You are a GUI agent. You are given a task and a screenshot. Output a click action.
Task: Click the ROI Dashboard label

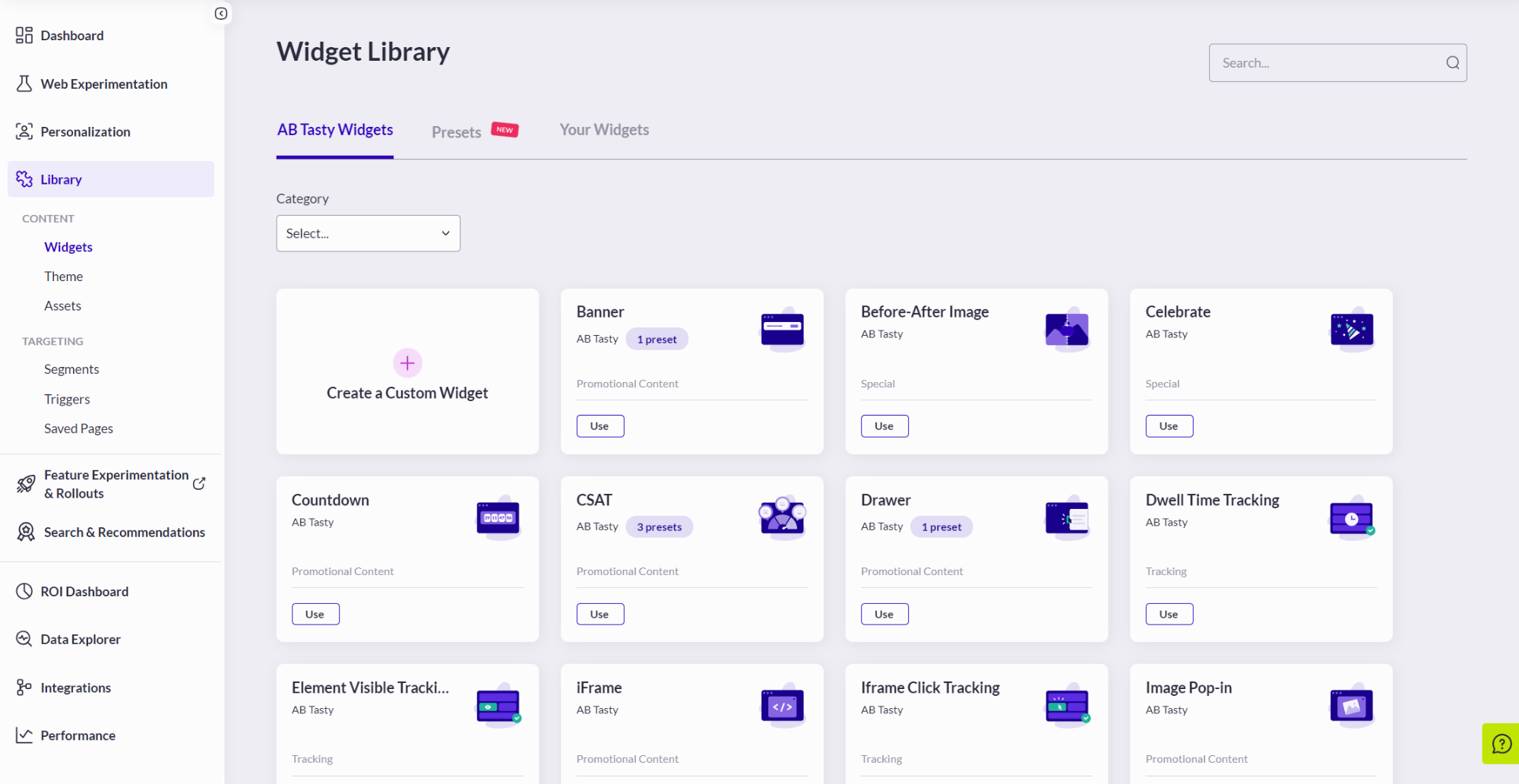point(84,591)
